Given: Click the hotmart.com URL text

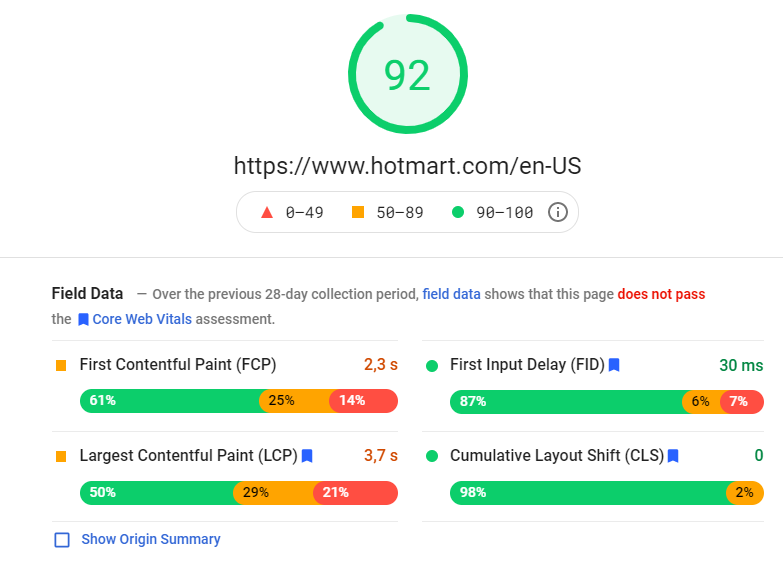Looking at the screenshot, I should [x=407, y=165].
